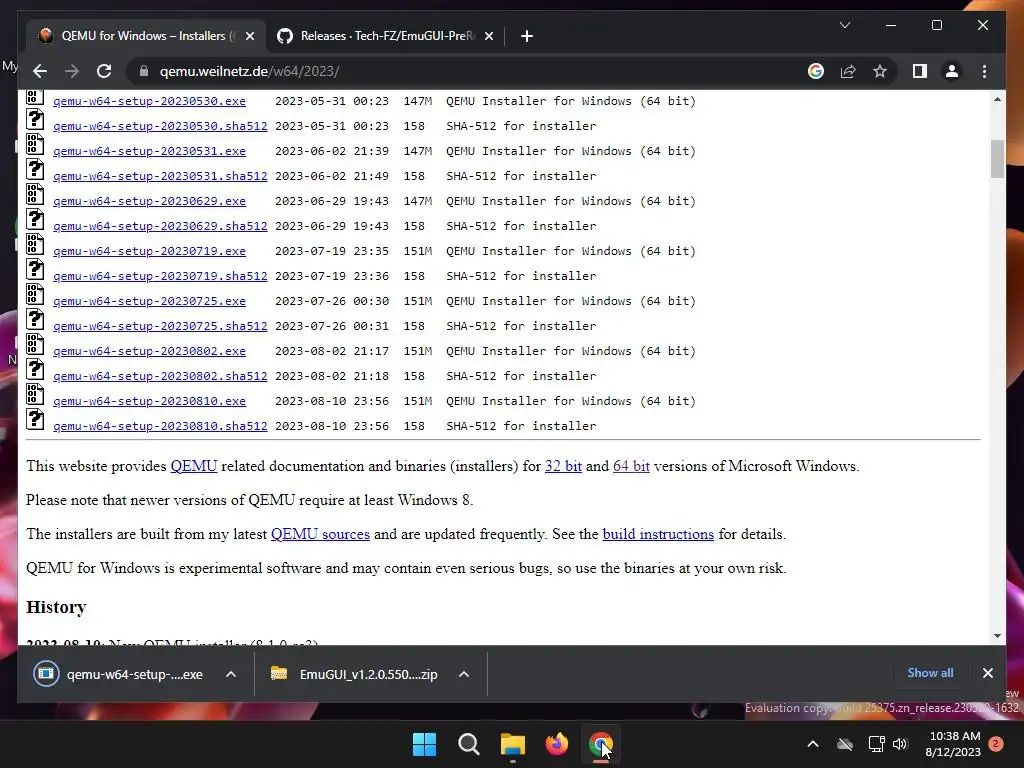Screen dimensions: 1024x768
Task: Open qemu-w64-setup-20230719.sha512 link
Action: coord(160,276)
